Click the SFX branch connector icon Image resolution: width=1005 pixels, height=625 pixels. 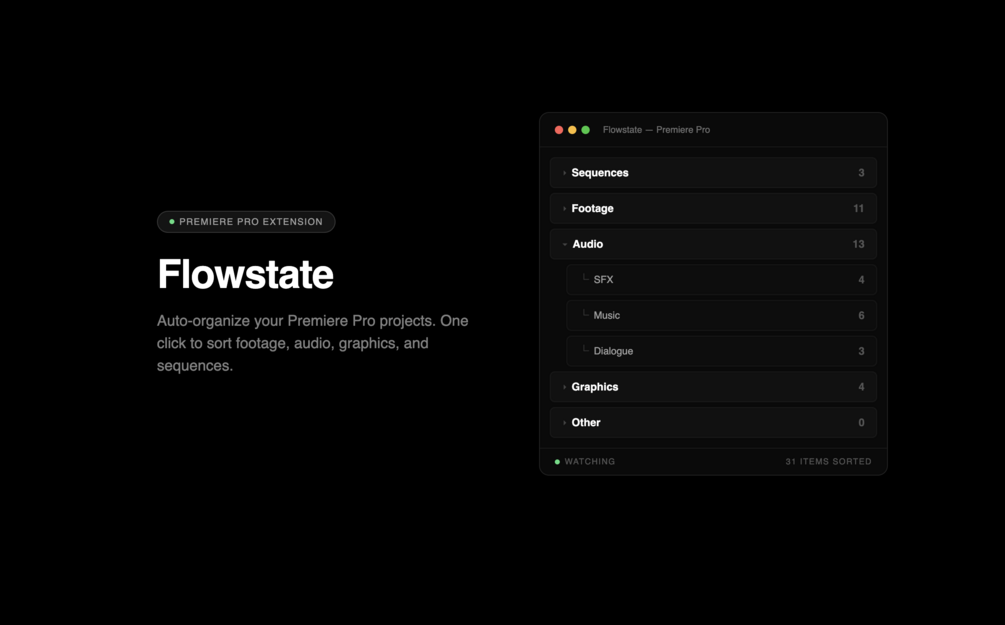tap(585, 278)
